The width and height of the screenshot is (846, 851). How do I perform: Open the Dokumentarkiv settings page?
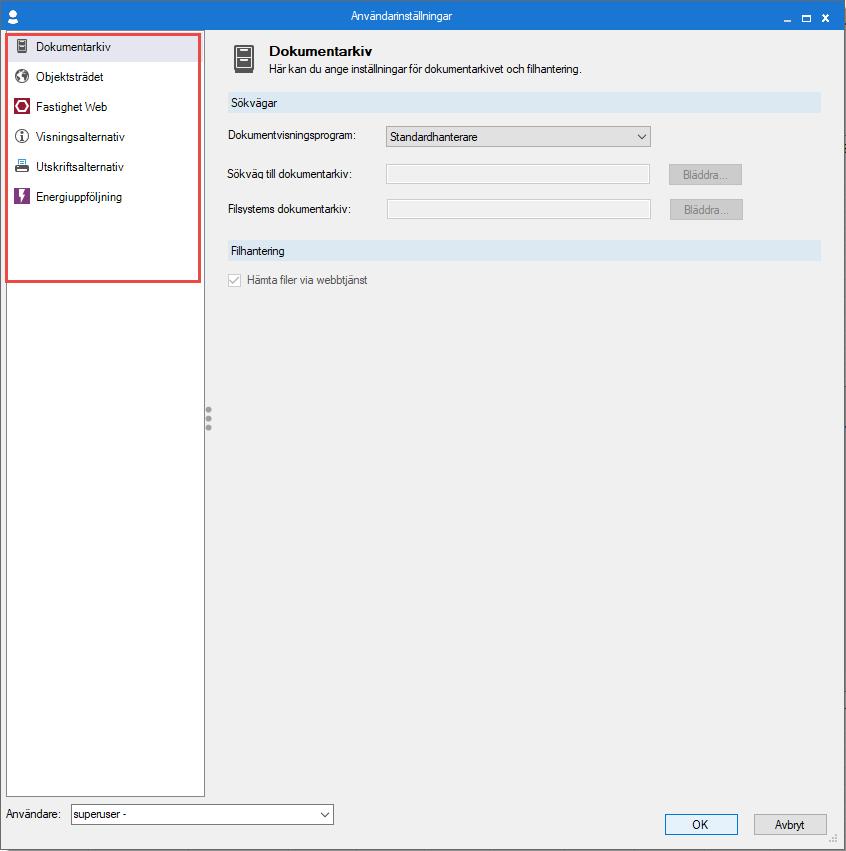click(103, 47)
